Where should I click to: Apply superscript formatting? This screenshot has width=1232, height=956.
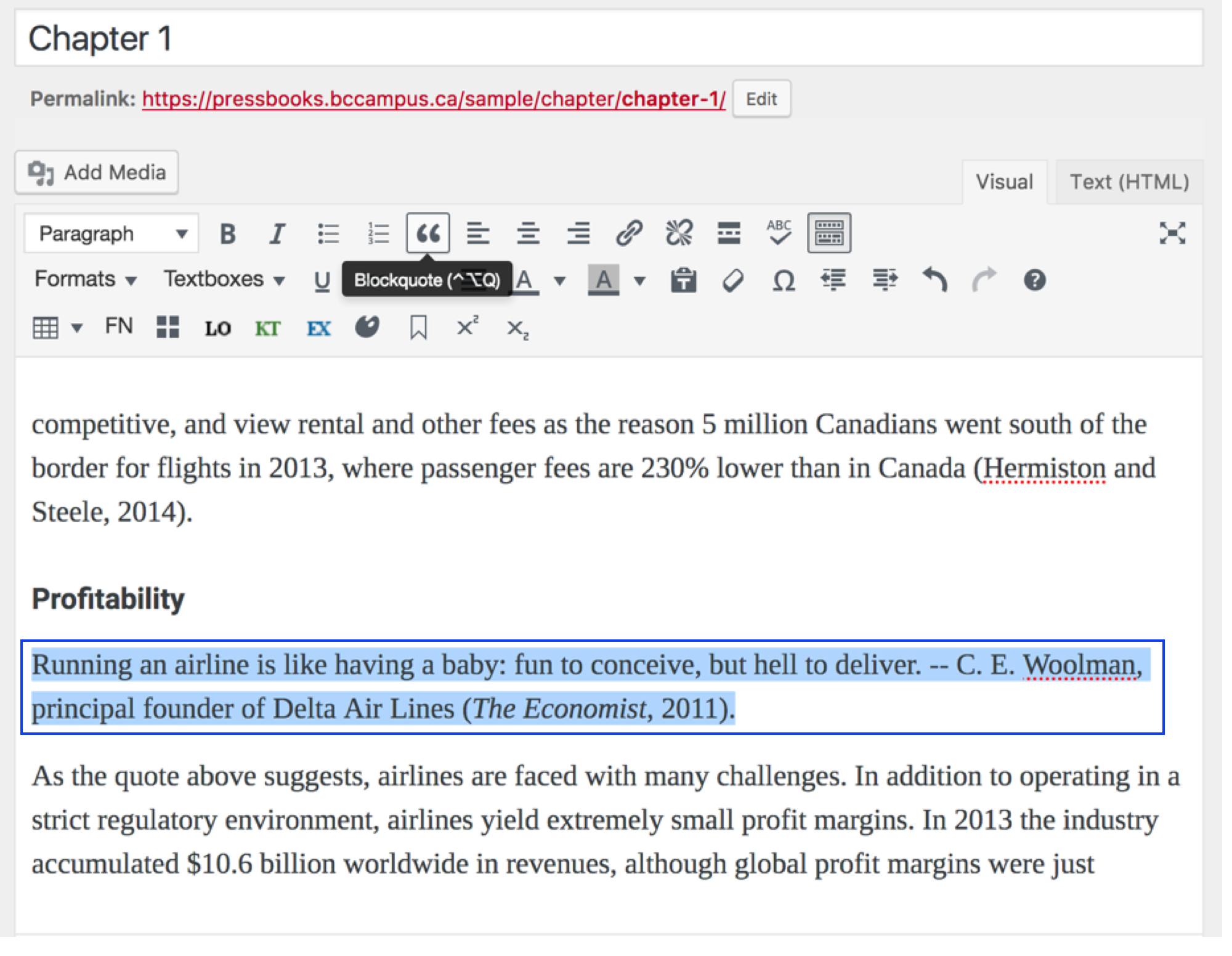[x=468, y=326]
